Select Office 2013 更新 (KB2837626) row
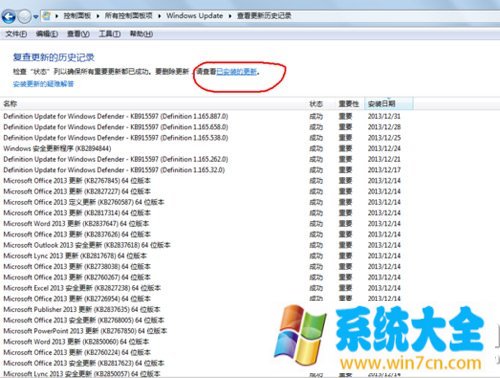The height and width of the screenshot is (378, 500). tap(202, 234)
